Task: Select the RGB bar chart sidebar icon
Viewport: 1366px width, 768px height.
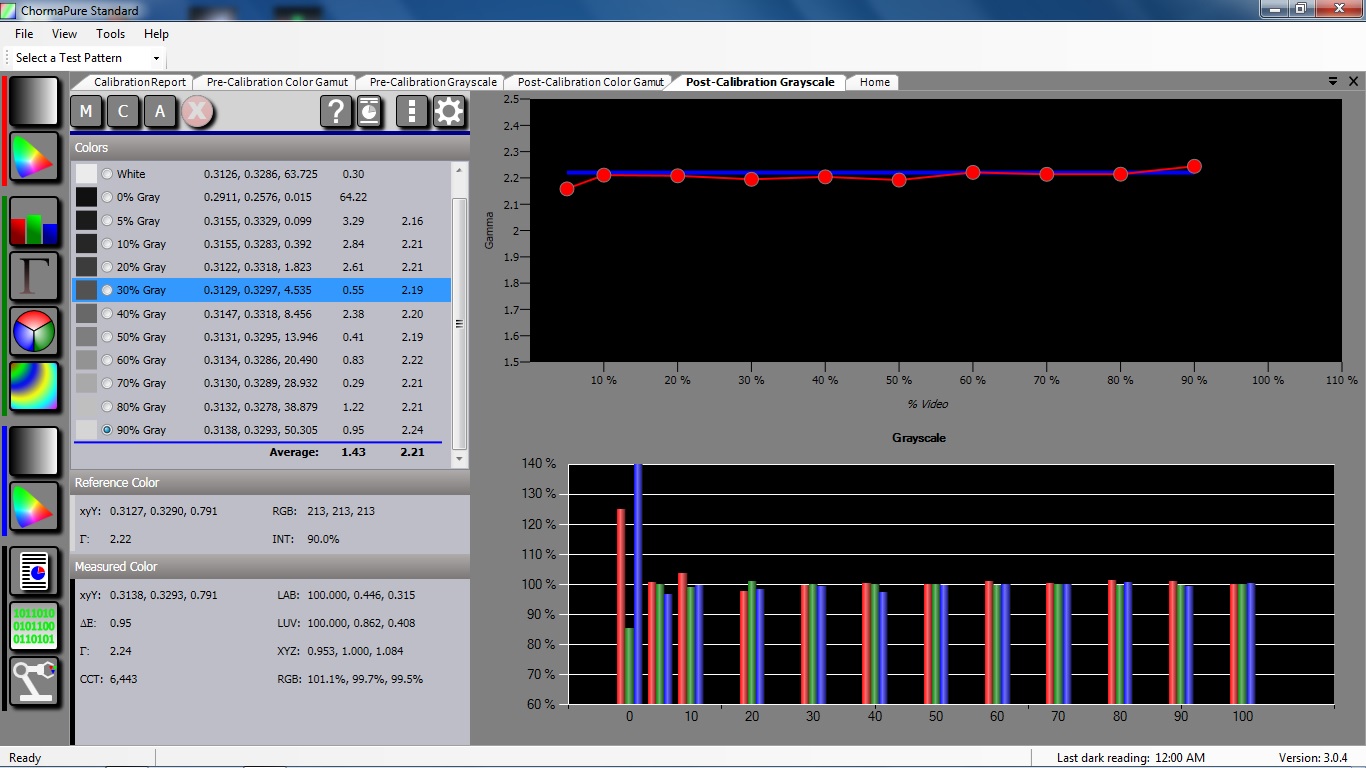Action: click(33, 222)
